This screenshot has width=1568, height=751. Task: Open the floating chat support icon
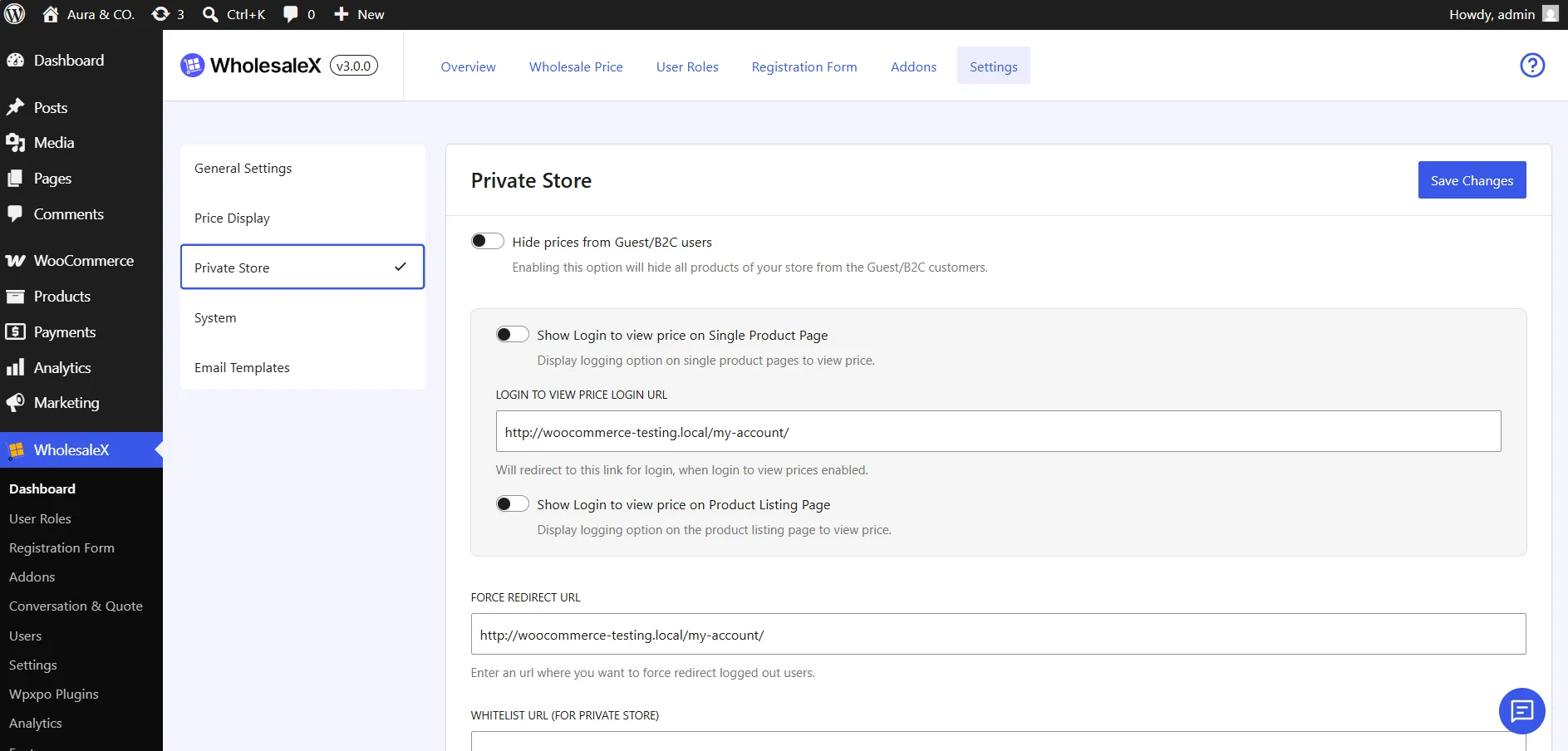[1522, 711]
